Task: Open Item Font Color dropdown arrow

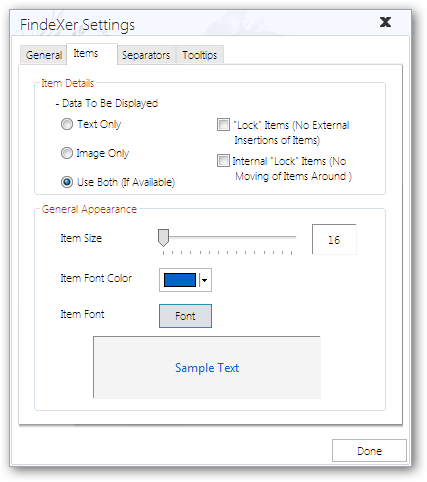Action: click(x=204, y=280)
